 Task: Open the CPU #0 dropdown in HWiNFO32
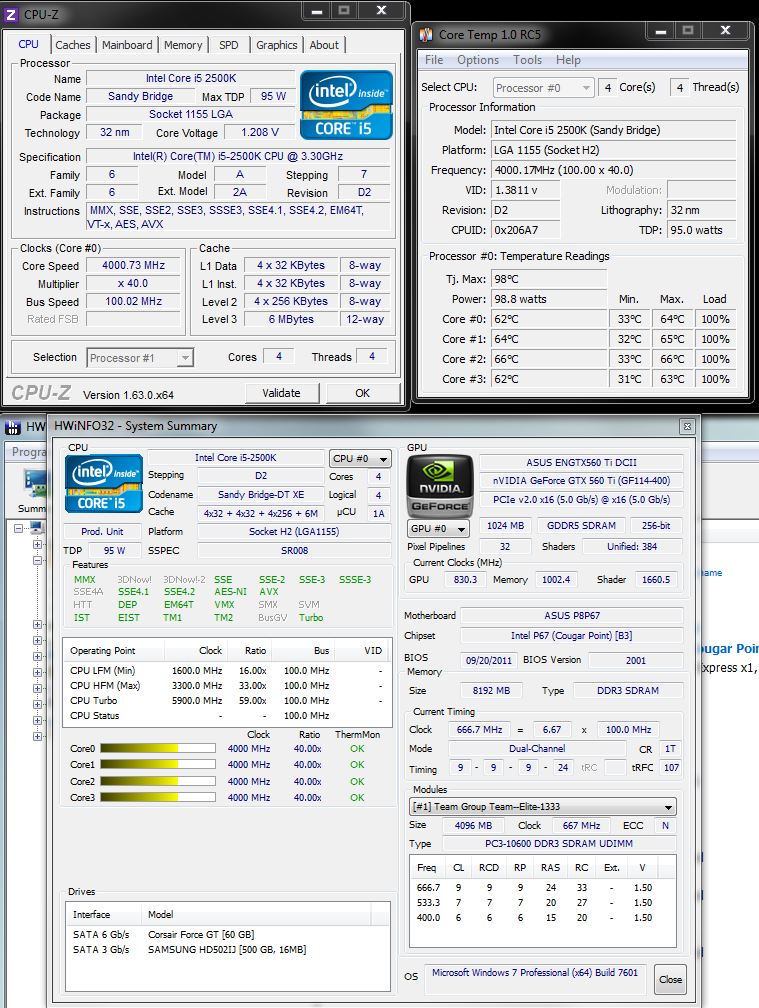[x=360, y=458]
